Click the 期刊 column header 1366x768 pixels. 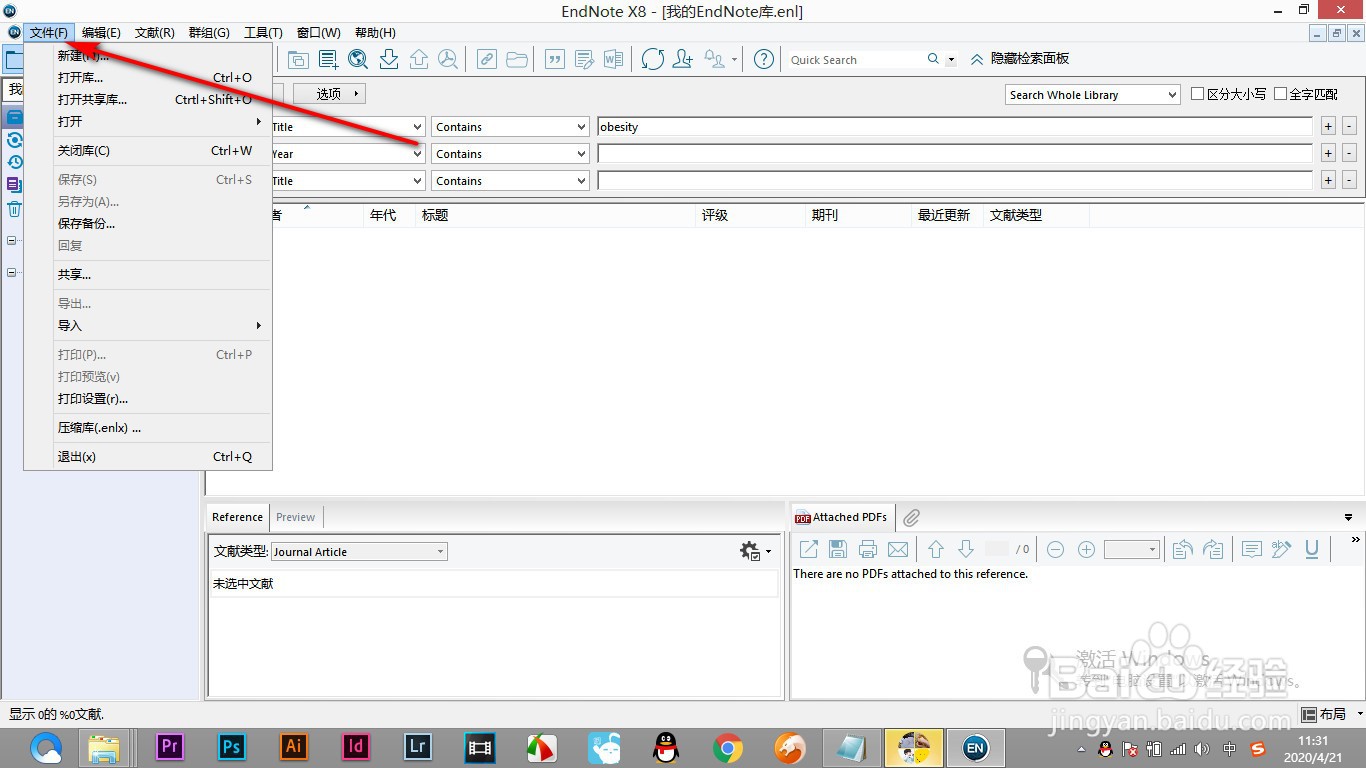tap(859, 215)
